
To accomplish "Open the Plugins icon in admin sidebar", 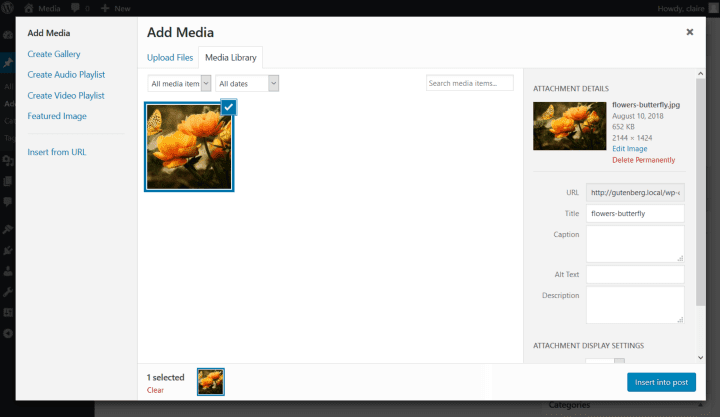I will coord(8,250).
